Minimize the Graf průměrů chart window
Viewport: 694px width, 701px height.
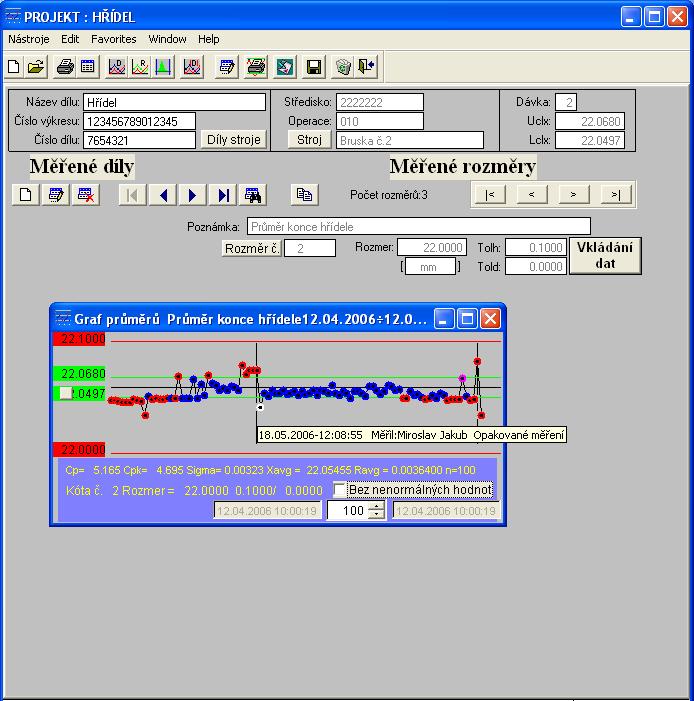[x=444, y=319]
